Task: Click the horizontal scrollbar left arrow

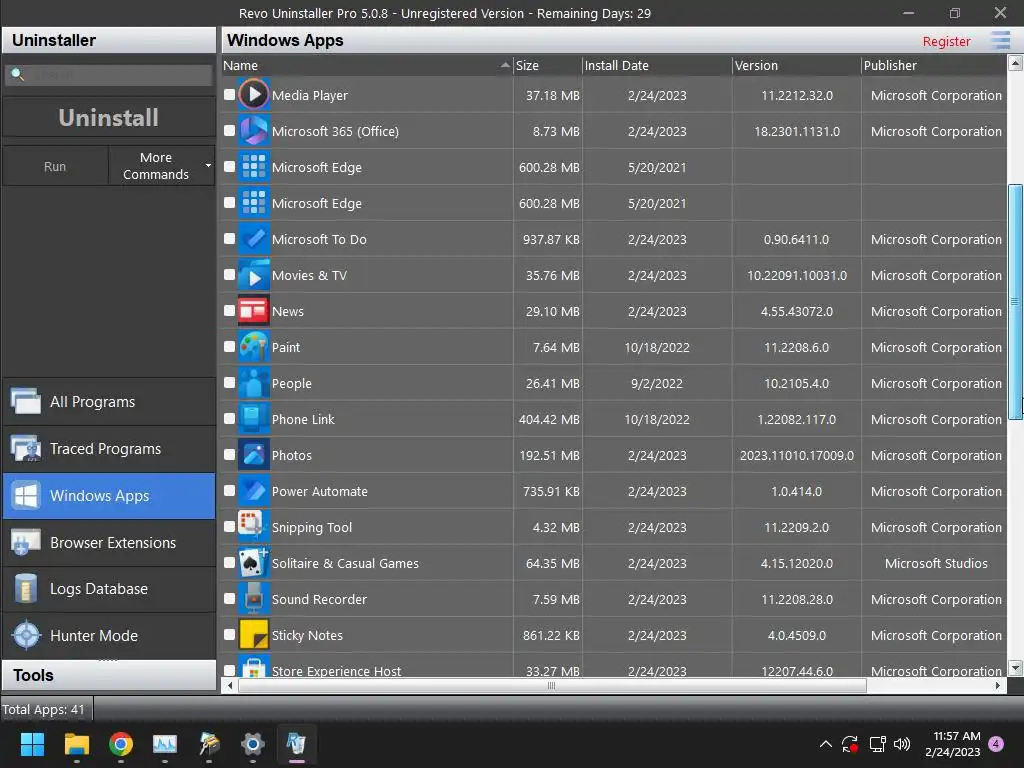Action: coord(229,686)
